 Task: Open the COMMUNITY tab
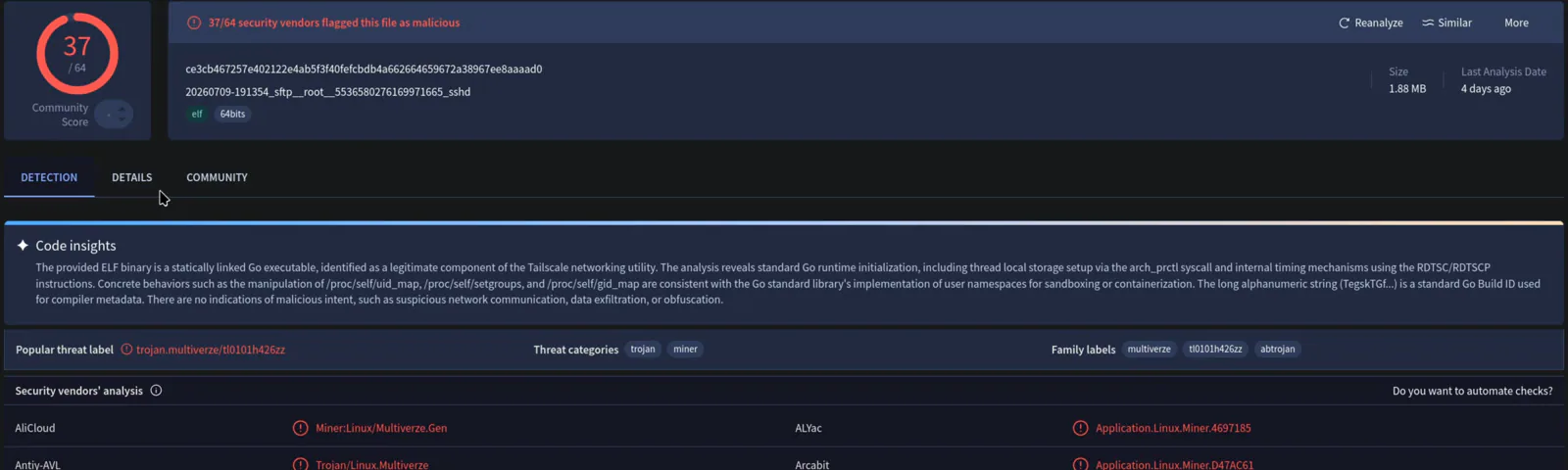click(x=217, y=177)
